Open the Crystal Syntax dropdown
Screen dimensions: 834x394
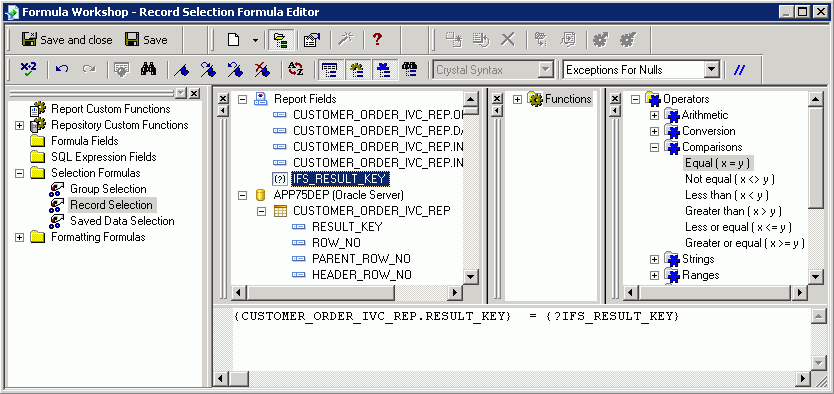coord(546,70)
